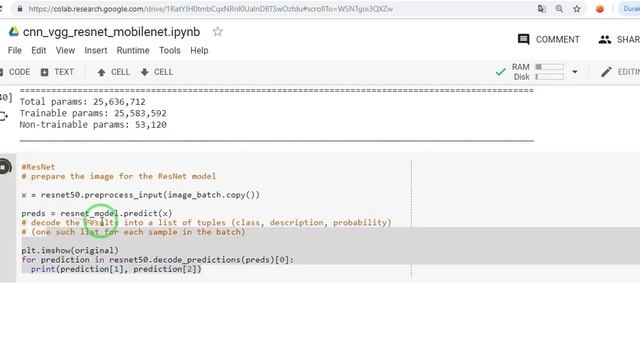Stop the running ResNet cell
This screenshot has width=640, height=360.
click(4, 167)
